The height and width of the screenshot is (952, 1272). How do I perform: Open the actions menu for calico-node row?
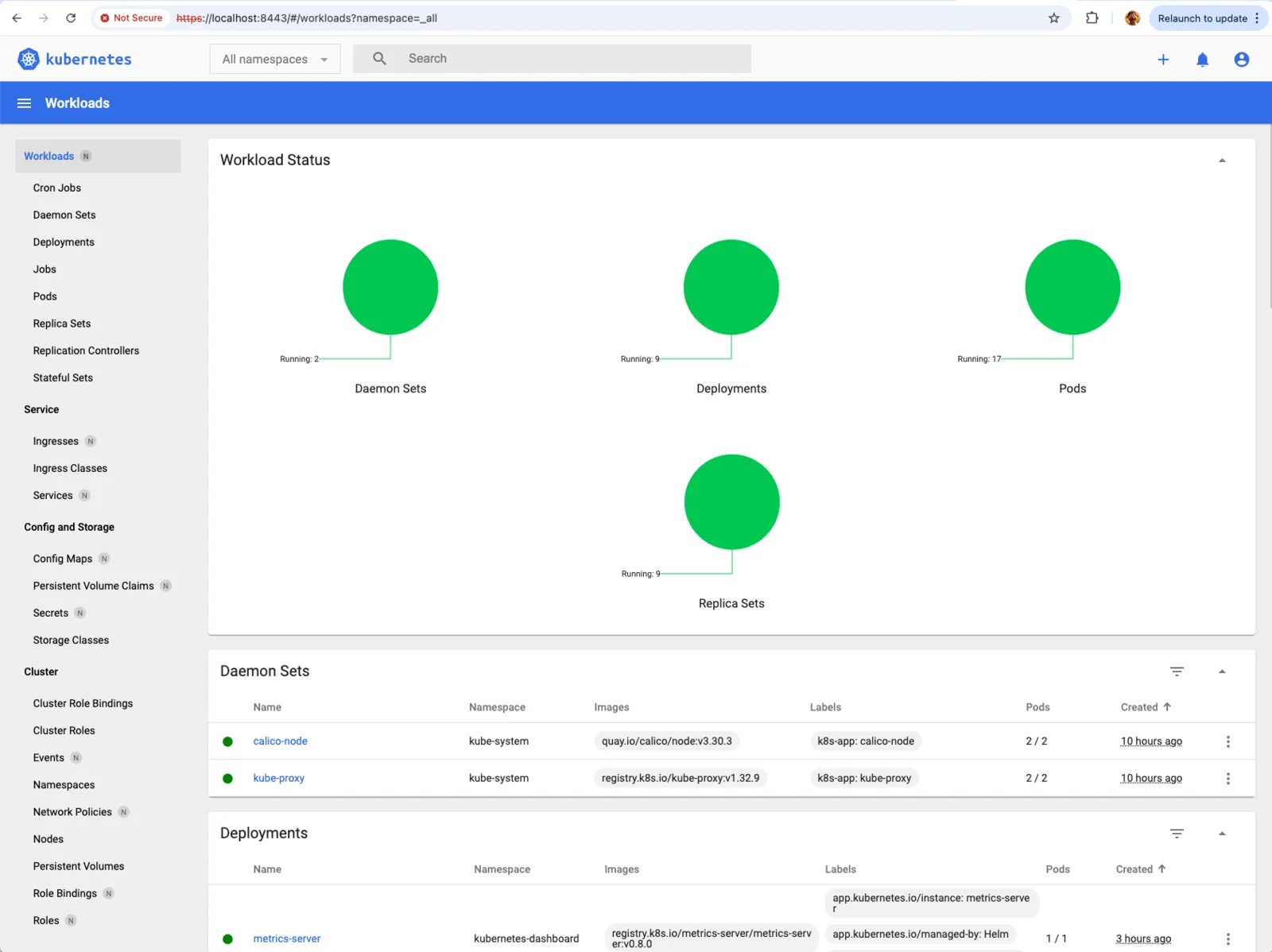click(x=1227, y=741)
